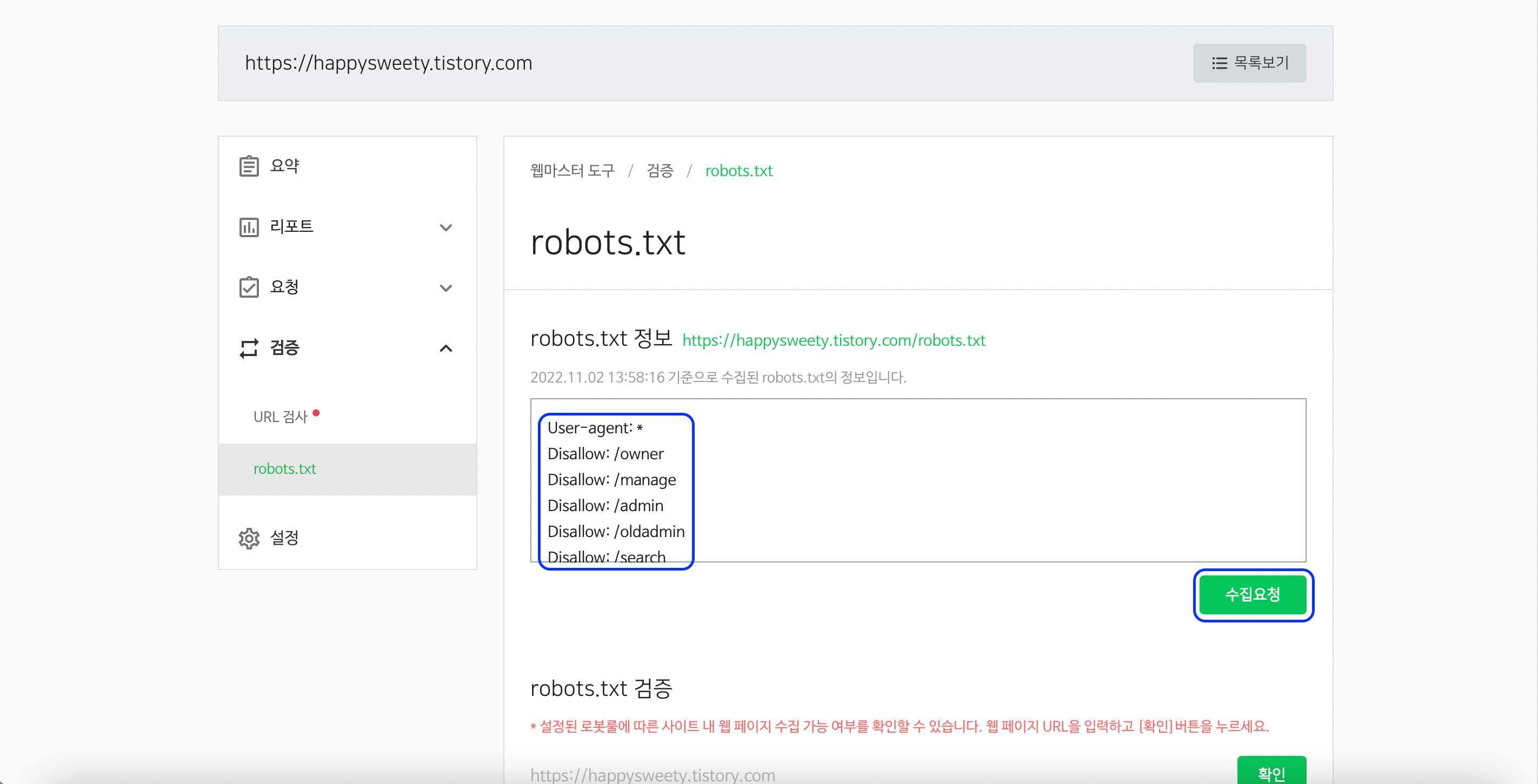Click the robots.txt content text box
The image size is (1538, 784).
[918, 480]
